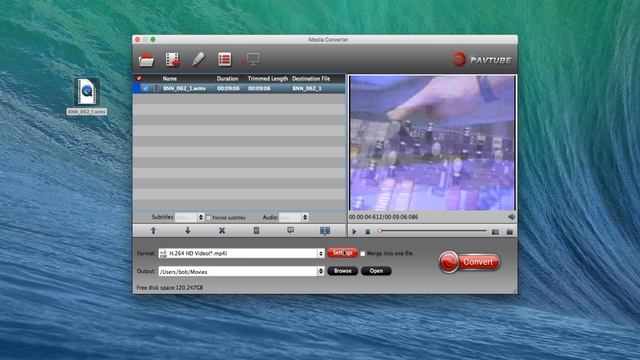Click the monitor display toolbar icon

[x=253, y=60]
